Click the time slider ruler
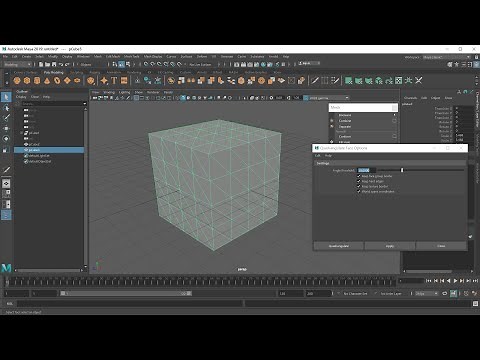 (201, 282)
